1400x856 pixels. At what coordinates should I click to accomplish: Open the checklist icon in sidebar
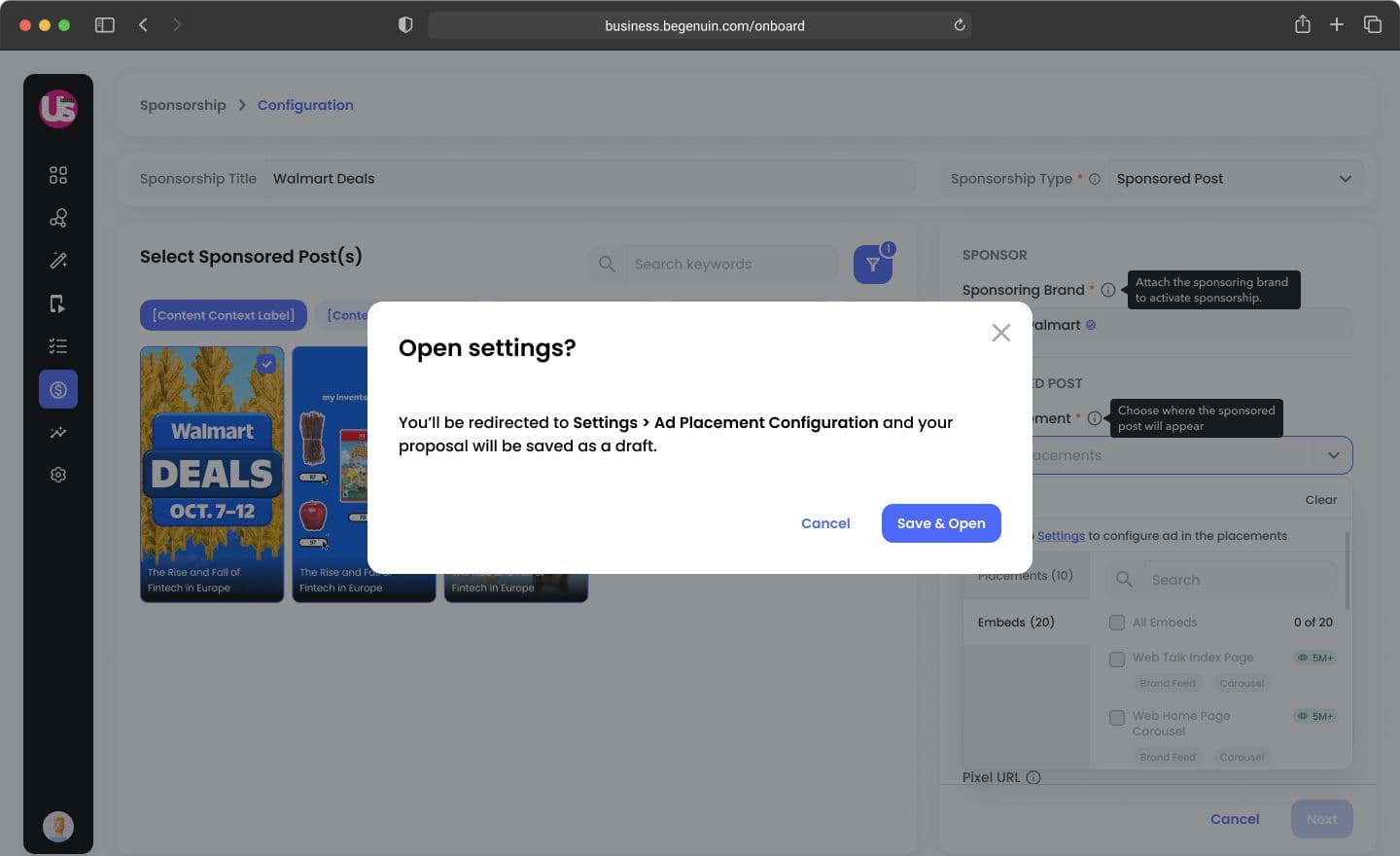click(58, 346)
